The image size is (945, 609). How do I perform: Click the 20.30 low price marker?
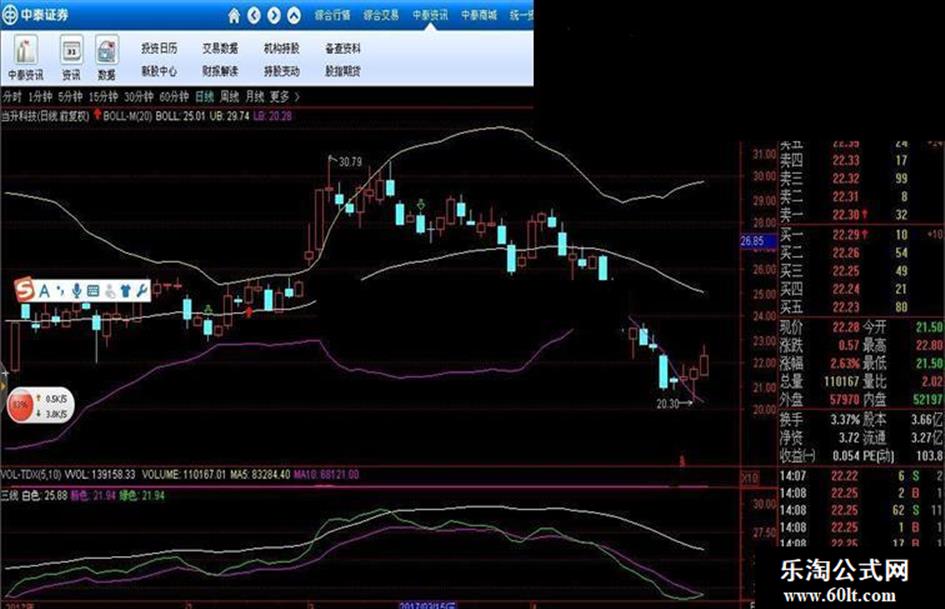pos(668,404)
